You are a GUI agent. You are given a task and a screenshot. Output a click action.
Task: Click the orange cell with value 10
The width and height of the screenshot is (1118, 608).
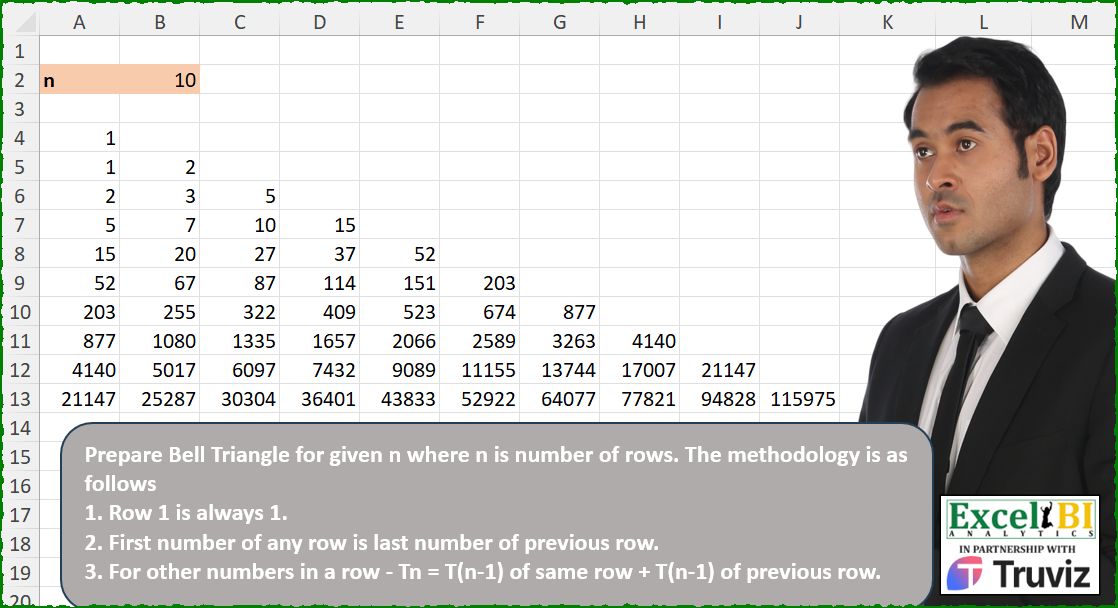click(x=160, y=80)
